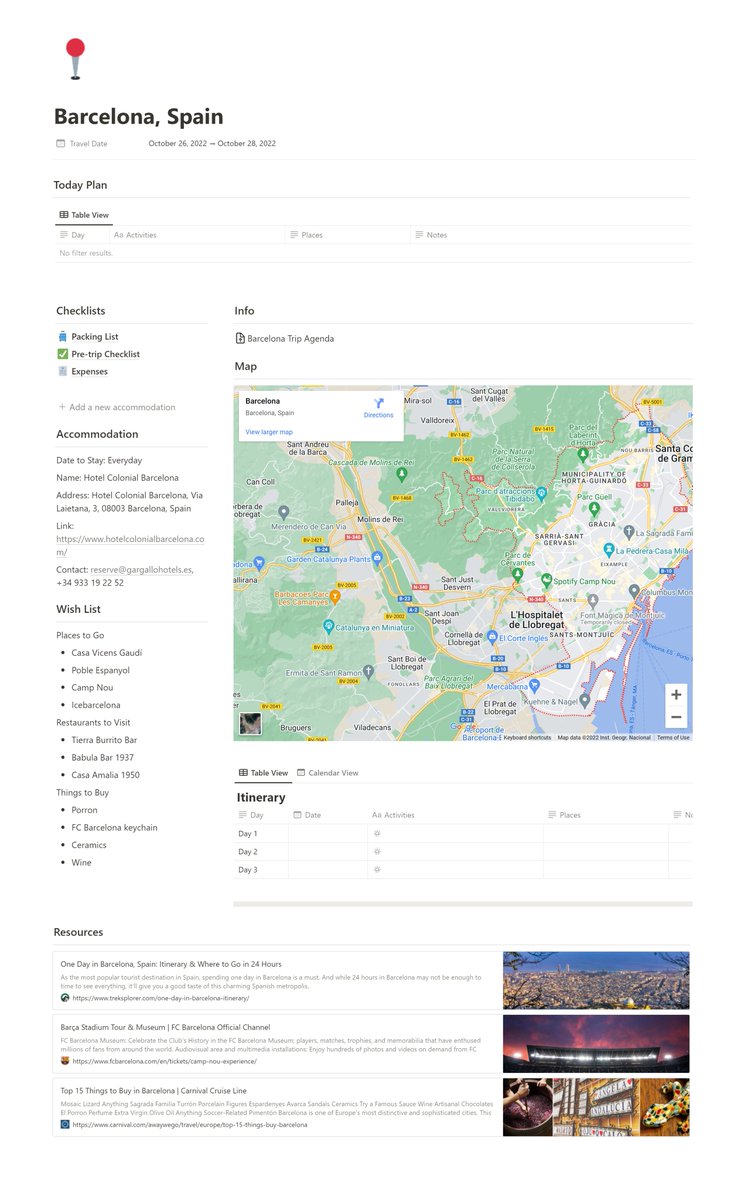Switch to the Calendar View tab
Image resolution: width=748 pixels, height=1200 pixels.
pos(327,773)
